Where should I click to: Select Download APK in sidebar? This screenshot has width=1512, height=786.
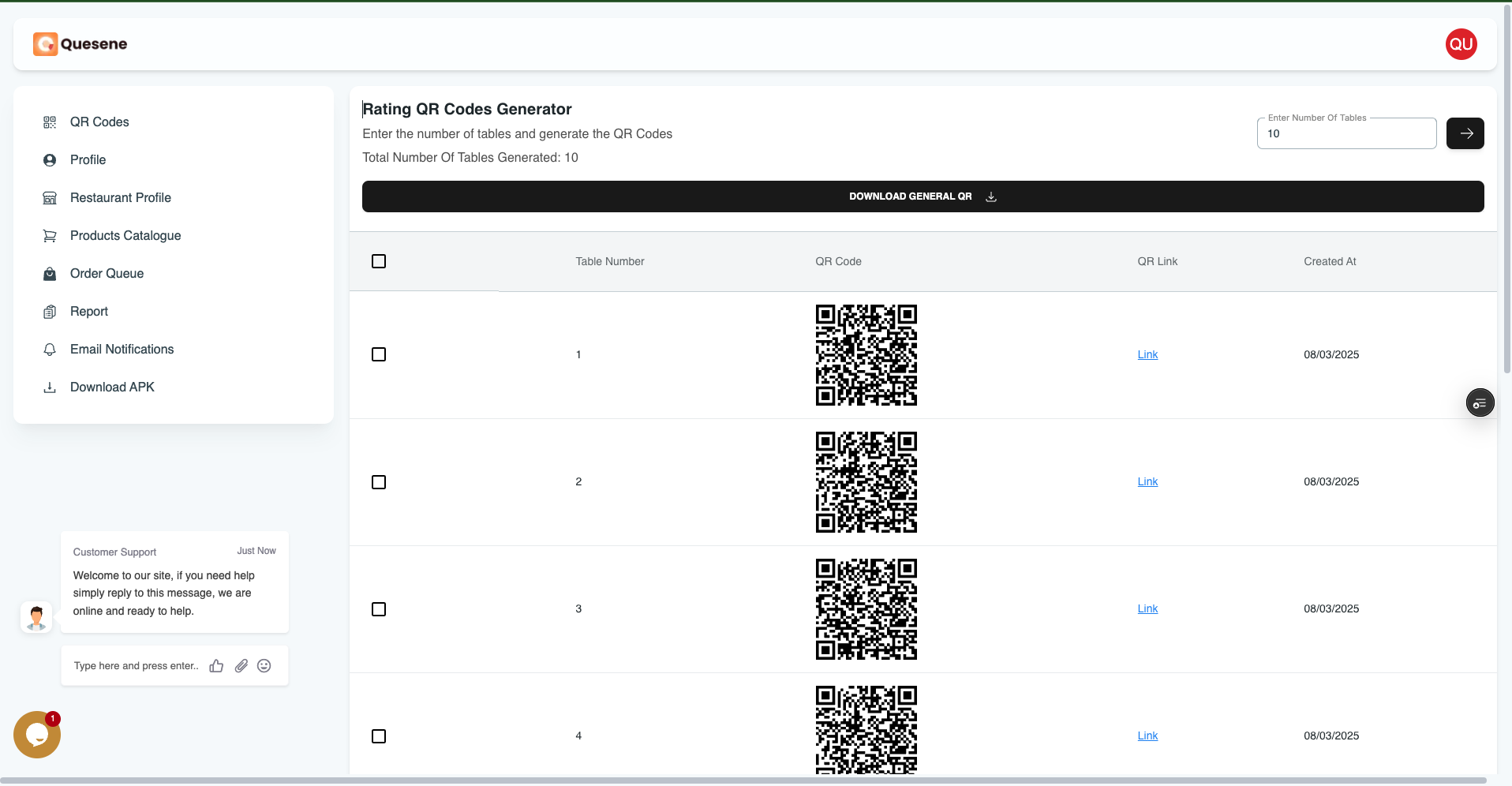tap(112, 387)
